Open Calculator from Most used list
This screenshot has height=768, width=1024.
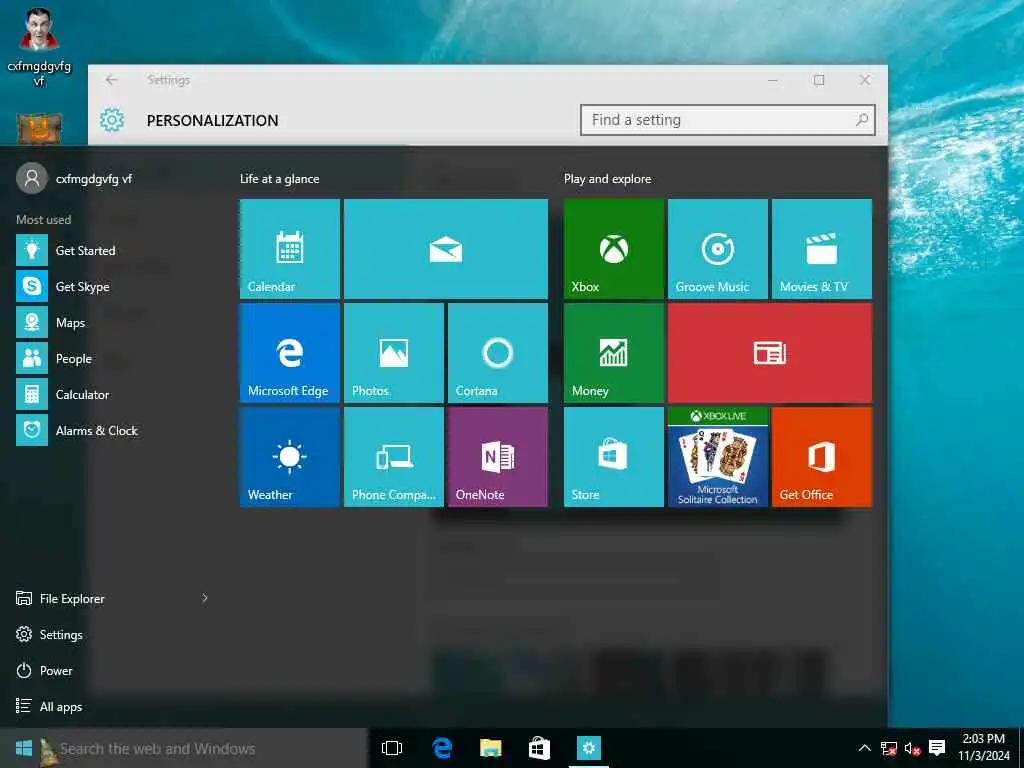[112, 394]
